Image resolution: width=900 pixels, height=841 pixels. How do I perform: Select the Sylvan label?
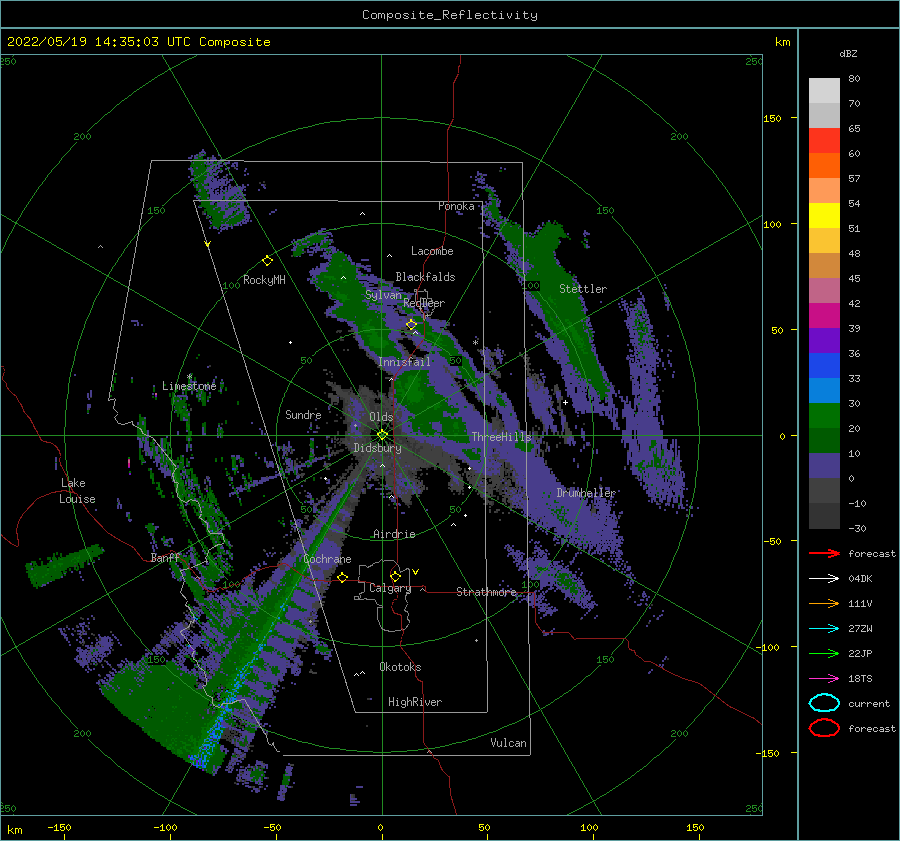tap(383, 295)
